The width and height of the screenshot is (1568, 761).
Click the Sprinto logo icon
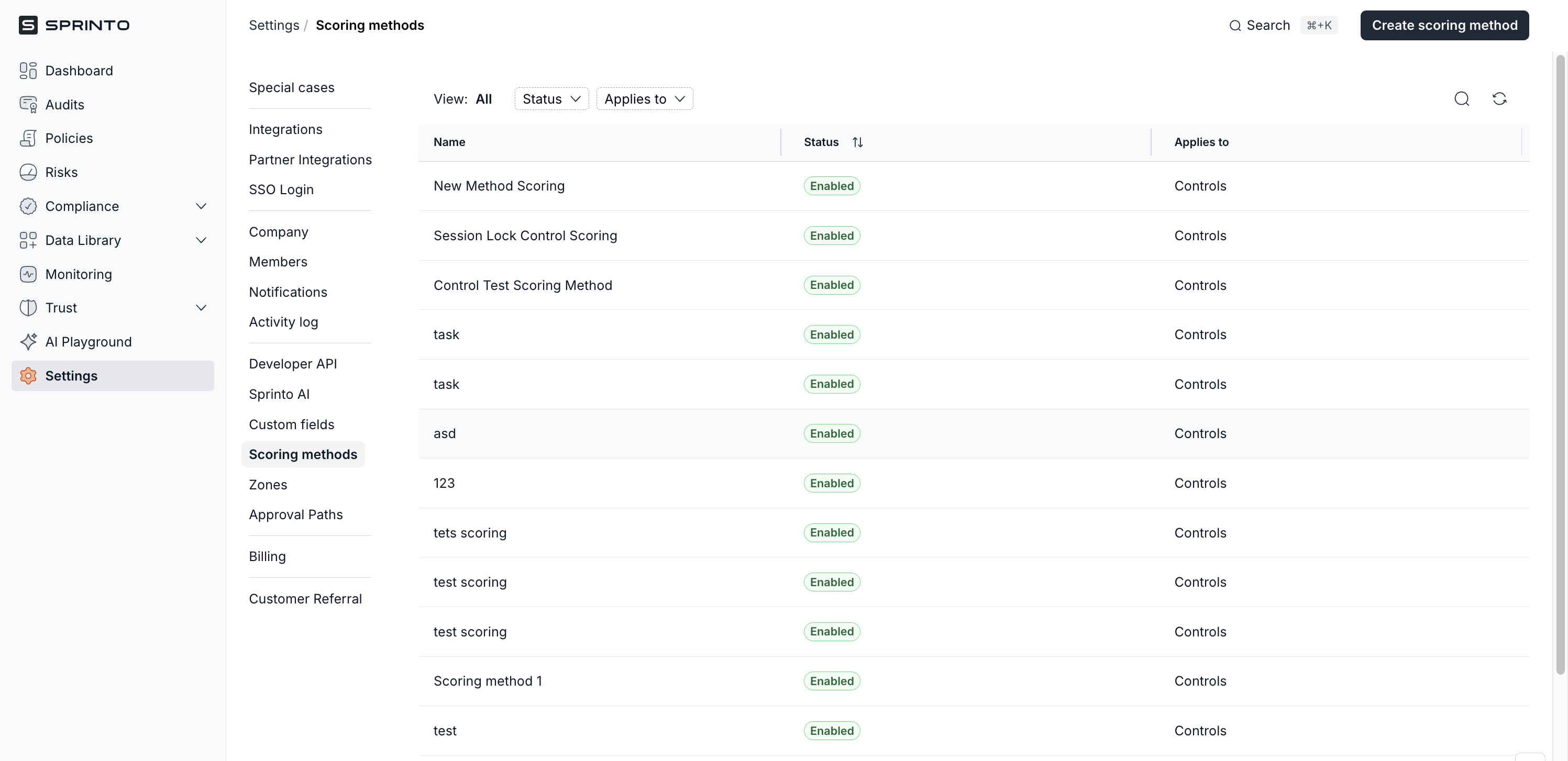[x=28, y=25]
